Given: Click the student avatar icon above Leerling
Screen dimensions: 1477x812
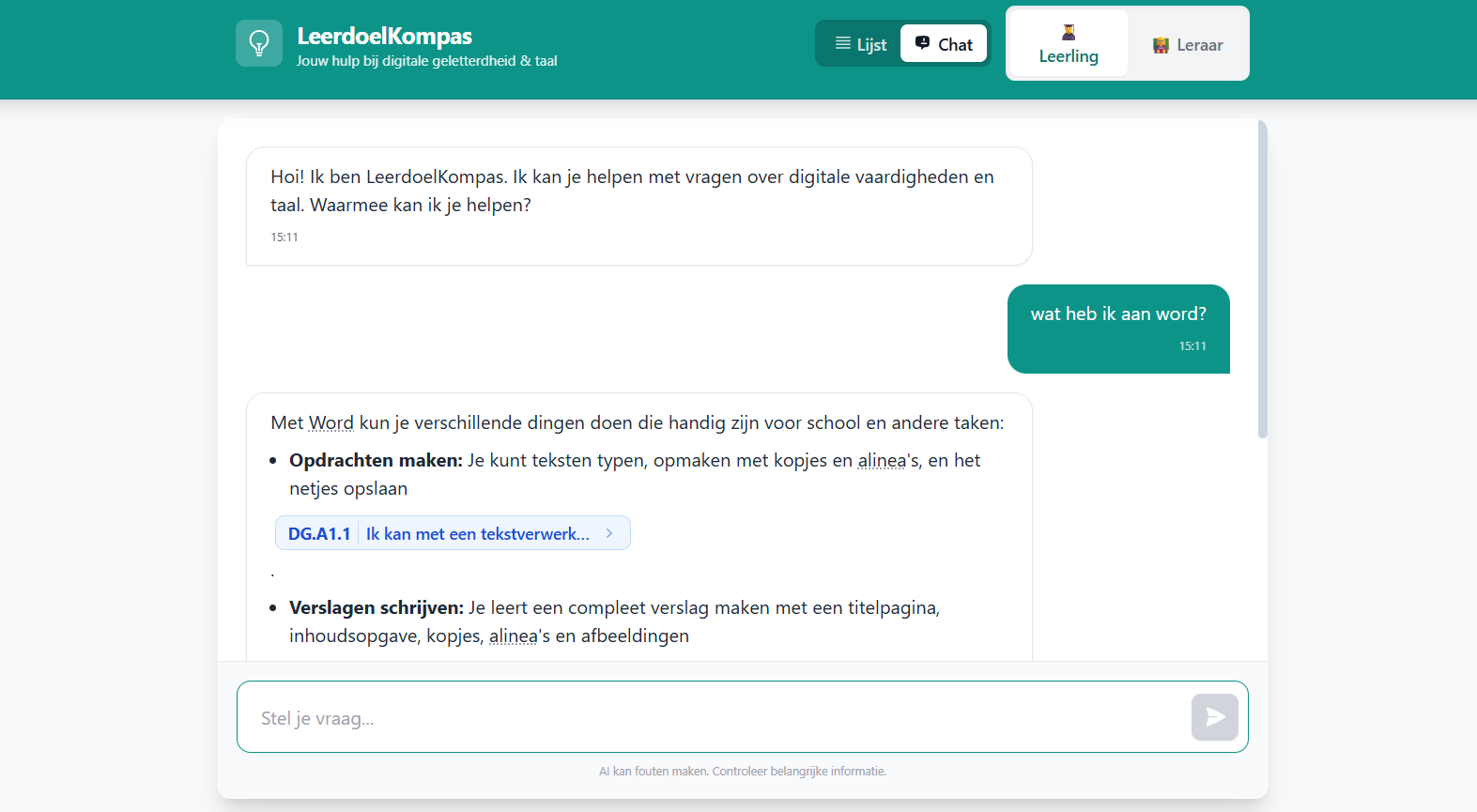Looking at the screenshot, I should coord(1069,32).
